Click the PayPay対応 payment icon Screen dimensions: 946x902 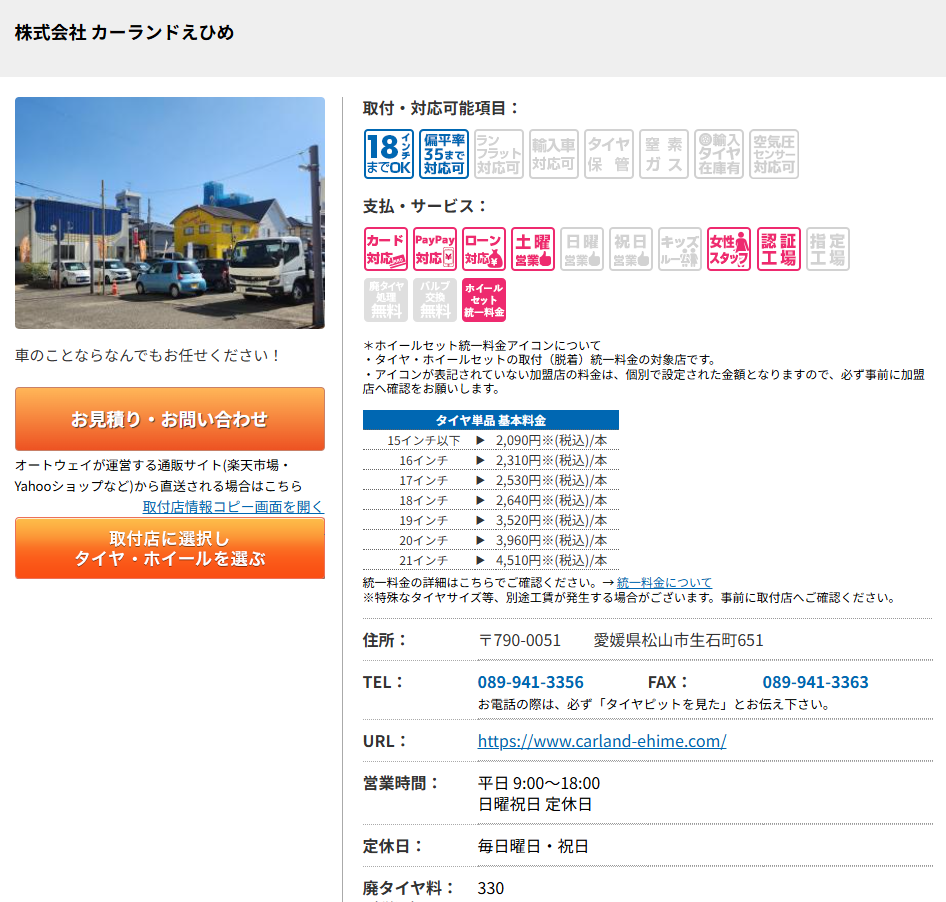(435, 249)
